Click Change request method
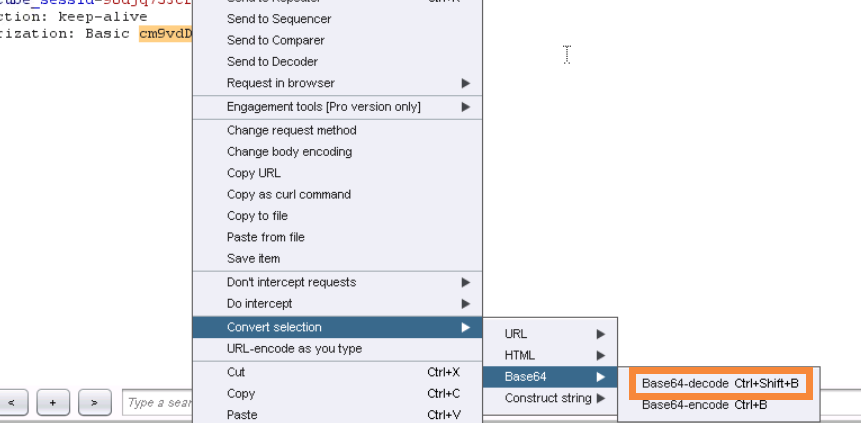Screen dimensions: 861x423 291,130
